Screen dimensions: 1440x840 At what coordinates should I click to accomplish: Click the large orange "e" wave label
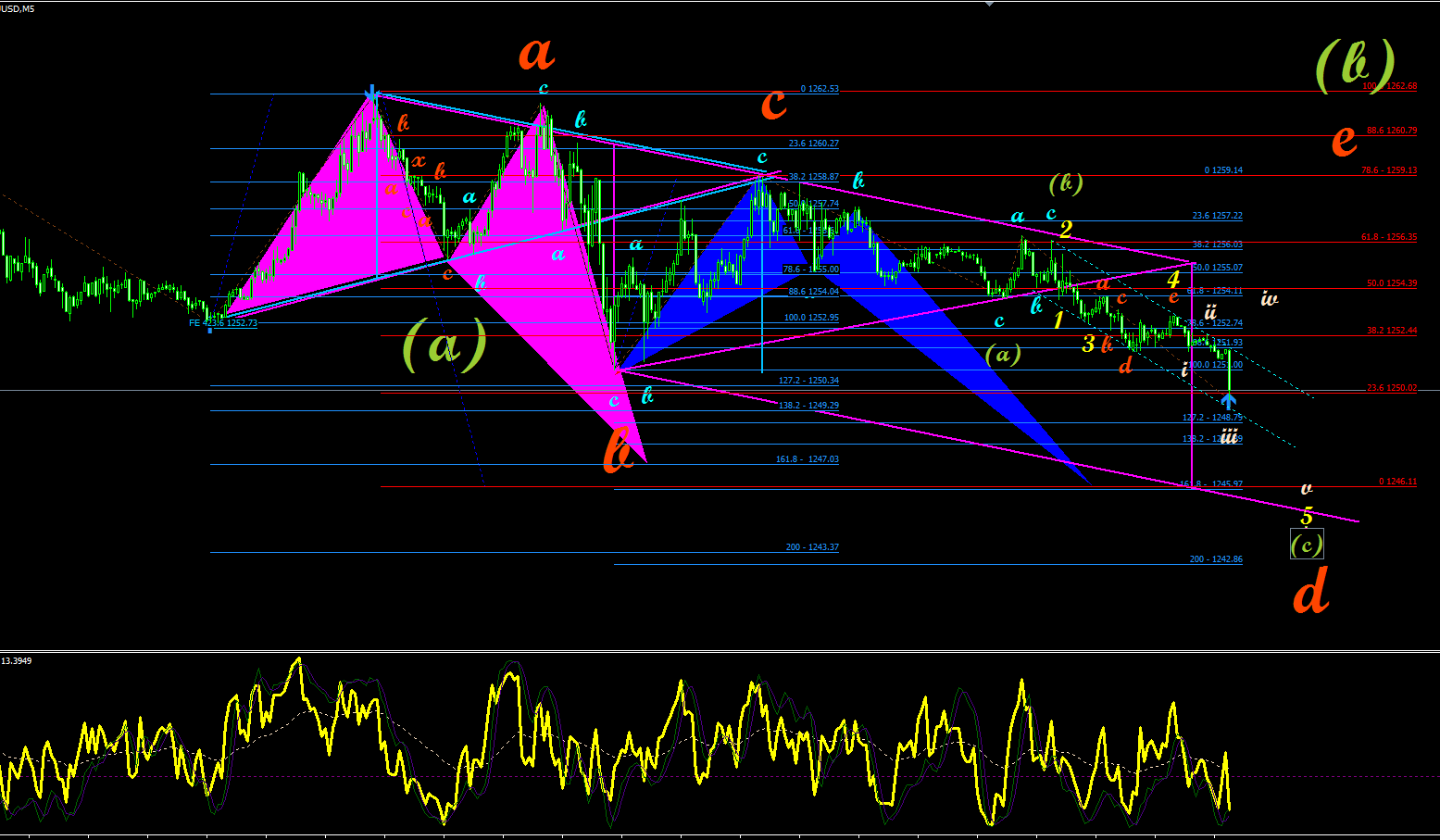click(x=1344, y=141)
